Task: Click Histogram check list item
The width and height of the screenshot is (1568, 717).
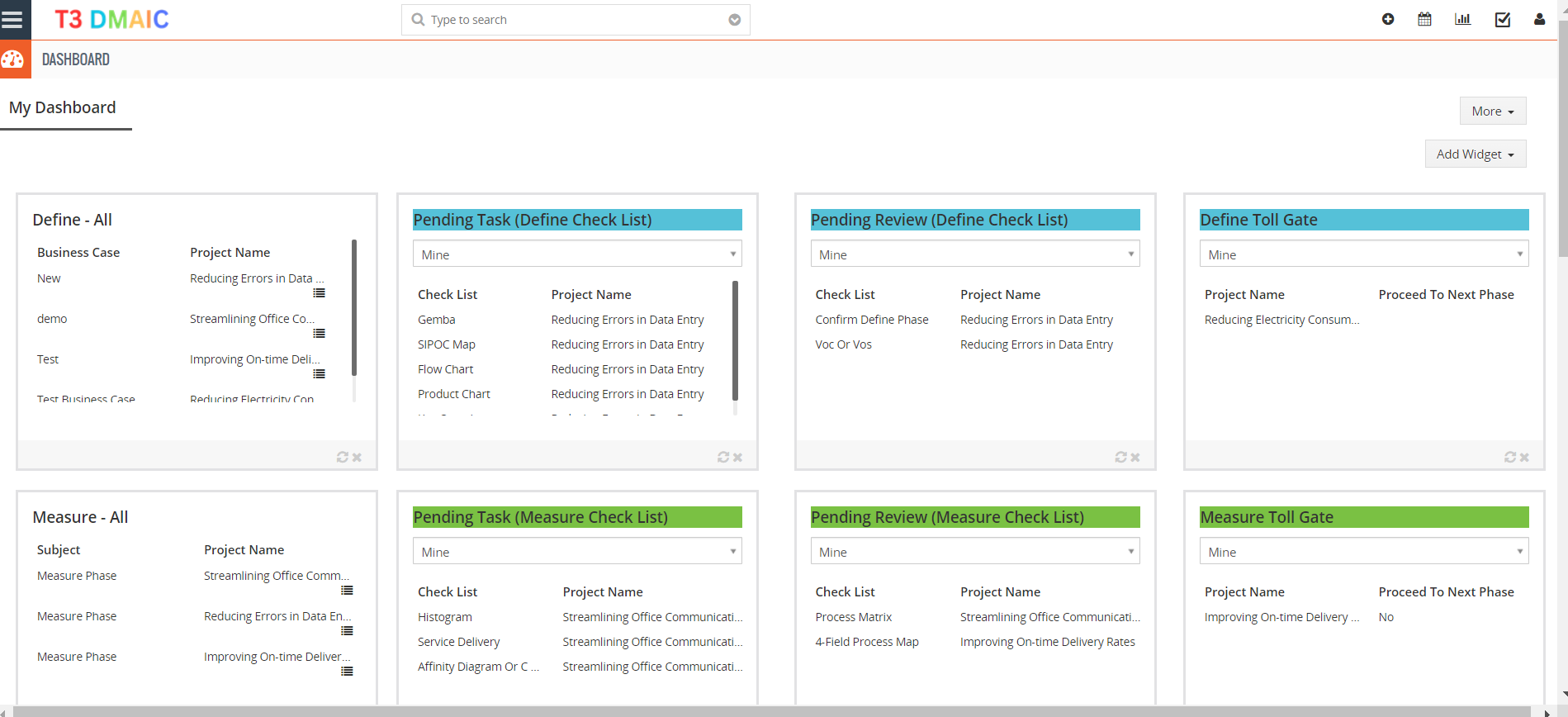Action: click(x=445, y=617)
